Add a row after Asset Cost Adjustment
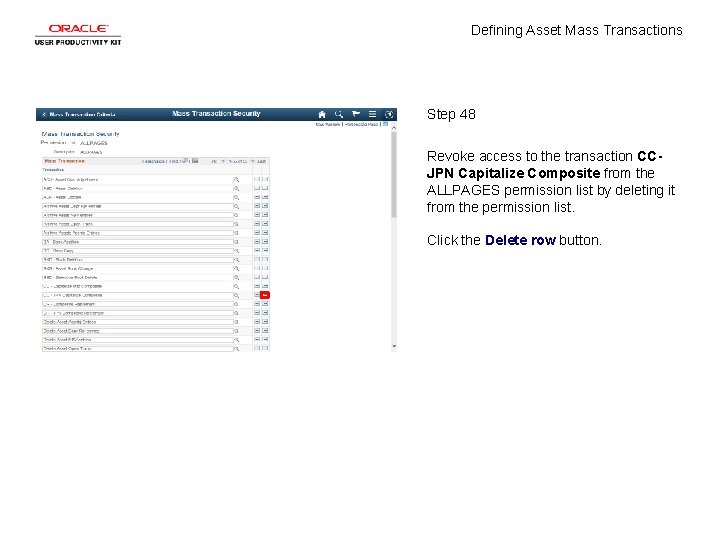720x540 pixels. (x=257, y=180)
